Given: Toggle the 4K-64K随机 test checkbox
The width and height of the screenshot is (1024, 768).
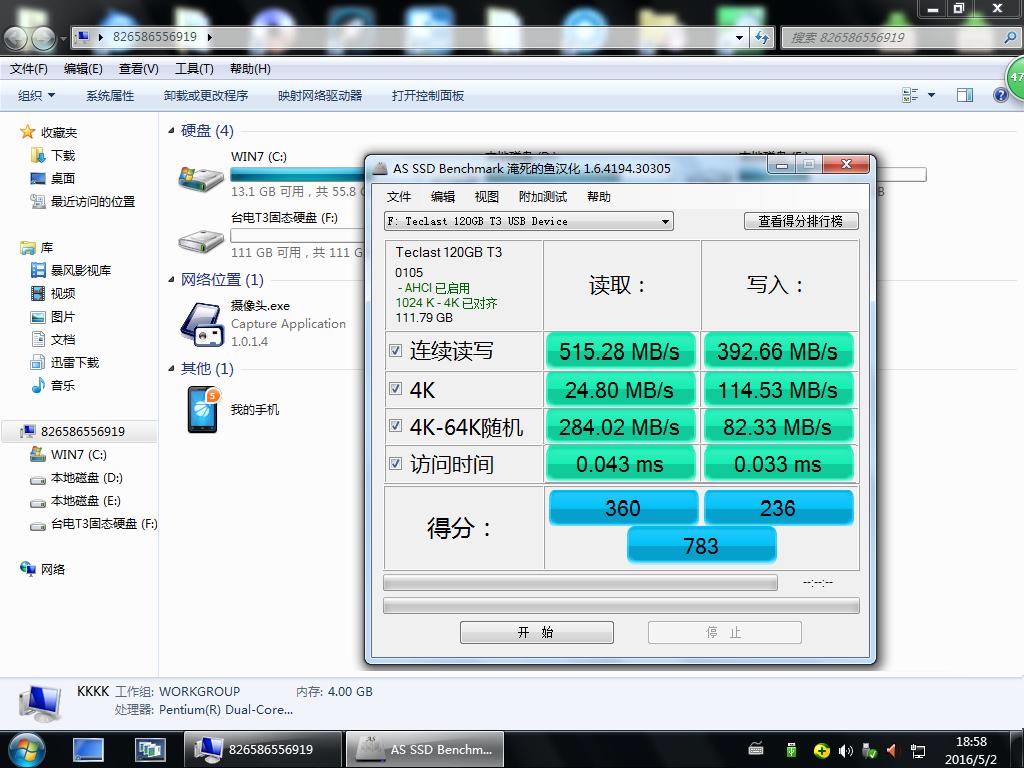Looking at the screenshot, I should [395, 426].
